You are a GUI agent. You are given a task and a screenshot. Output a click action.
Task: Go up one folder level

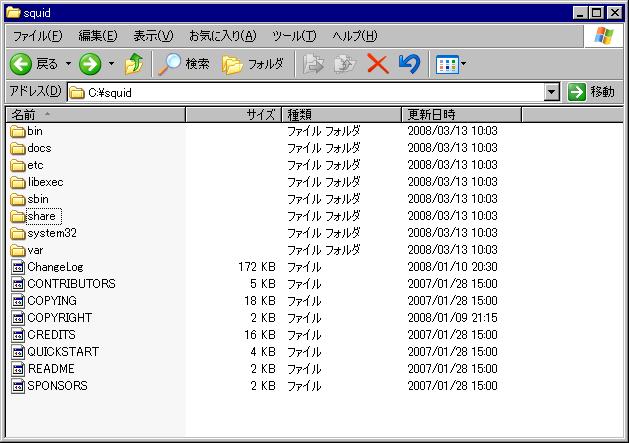134,64
